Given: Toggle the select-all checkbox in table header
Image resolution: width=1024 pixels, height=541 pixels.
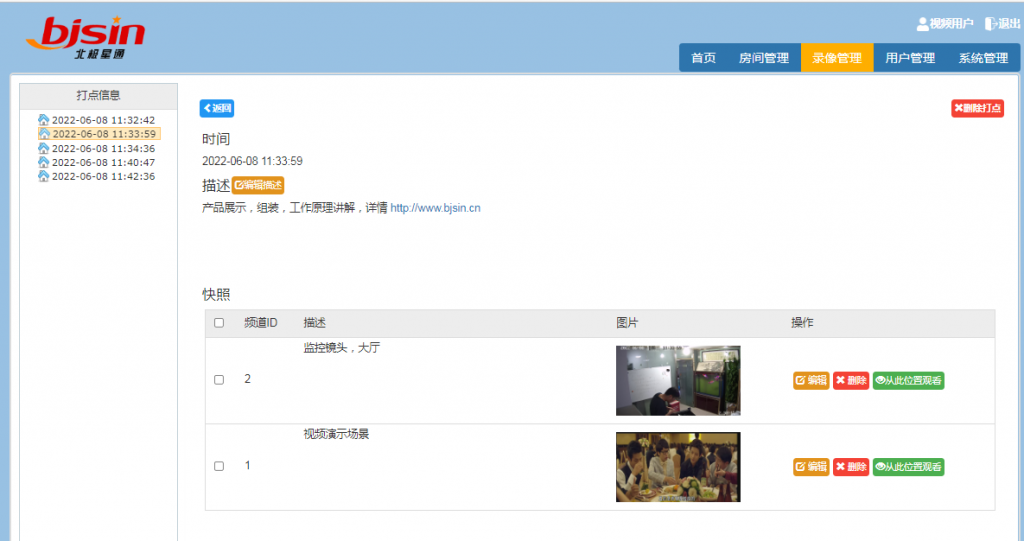Looking at the screenshot, I should 219,323.
